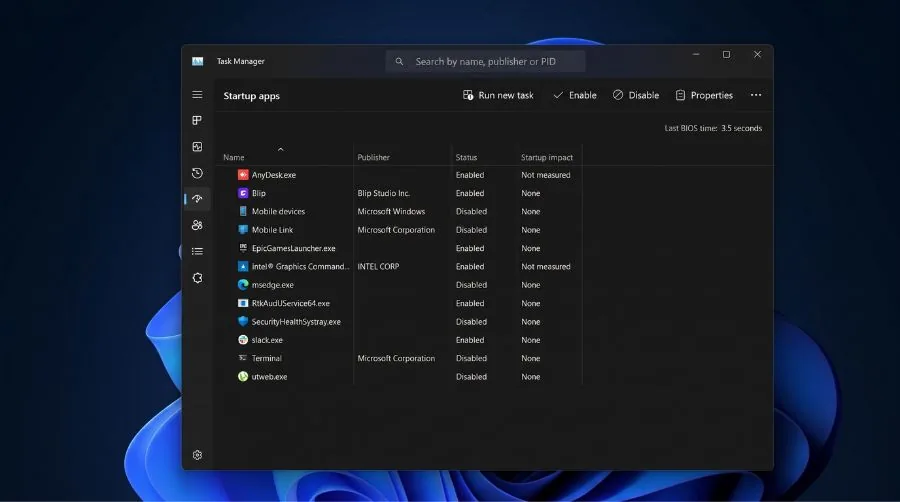Viewport: 900px width, 502px height.
Task: Select Intel Graphics Command row name
Action: [x=300, y=266]
